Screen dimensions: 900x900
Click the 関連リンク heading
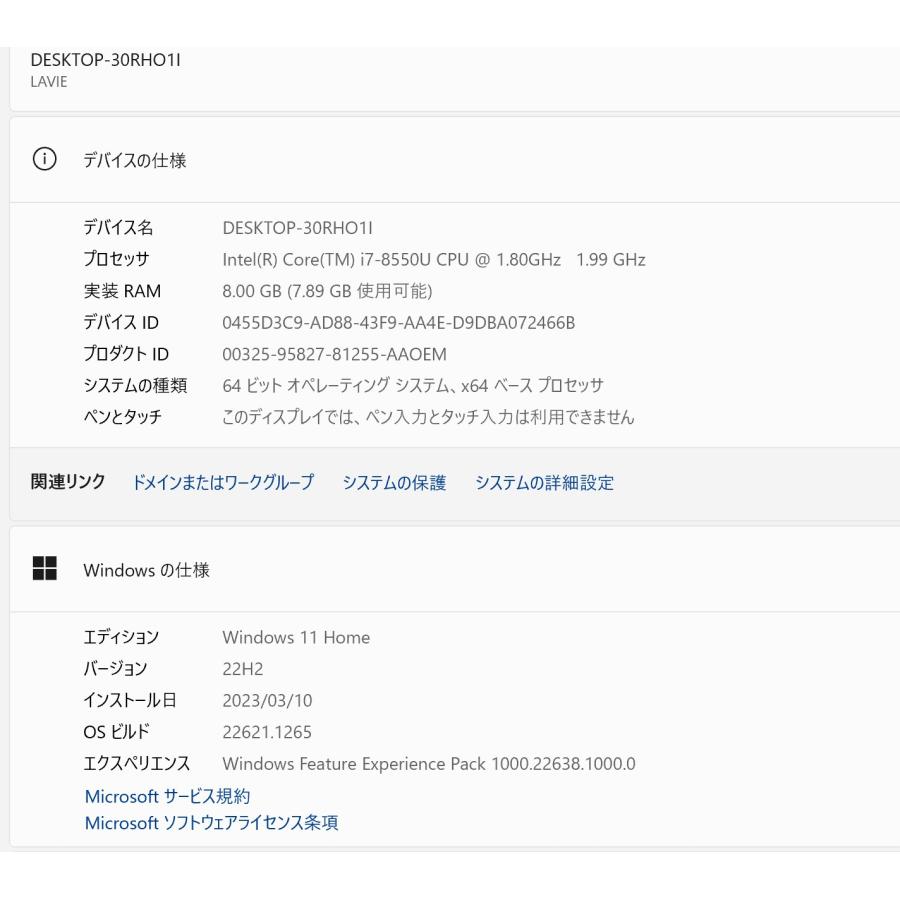68,481
